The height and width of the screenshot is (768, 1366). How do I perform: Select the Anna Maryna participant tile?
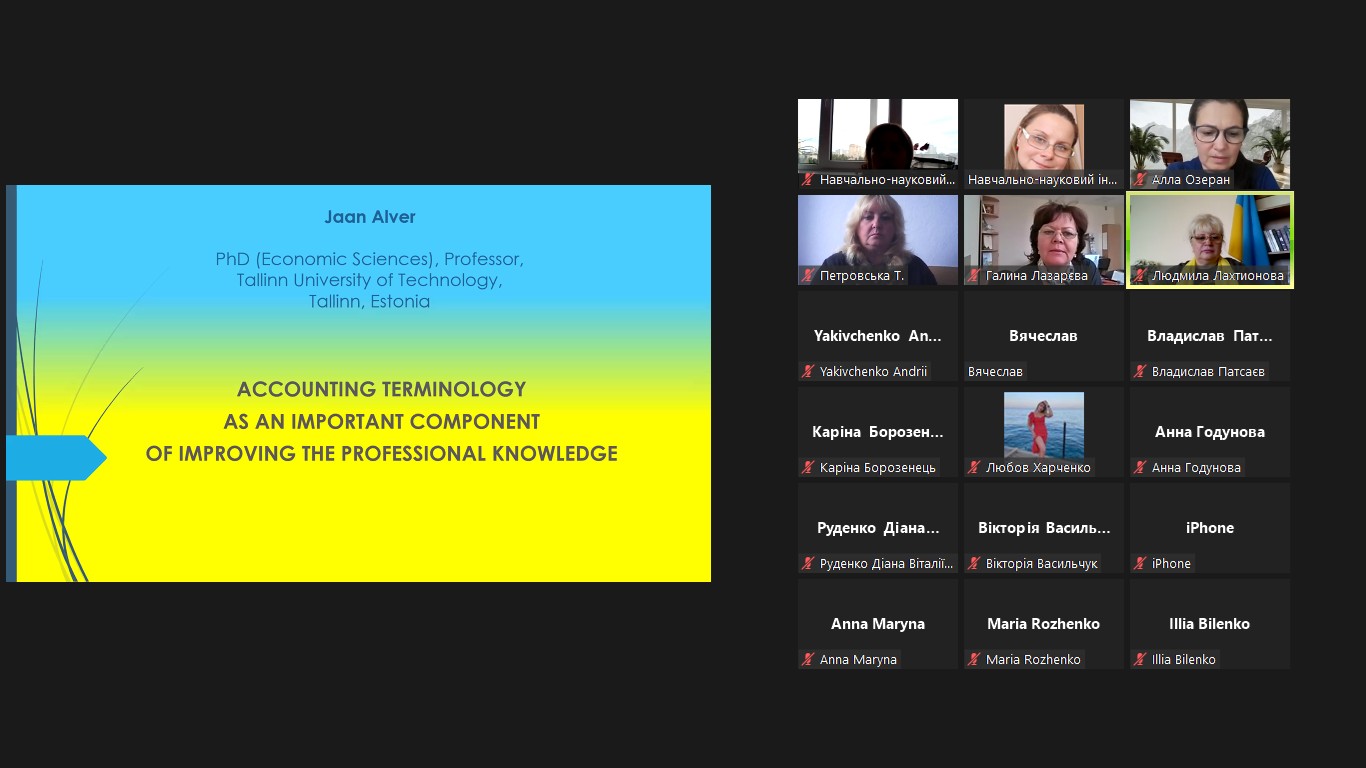coord(877,624)
